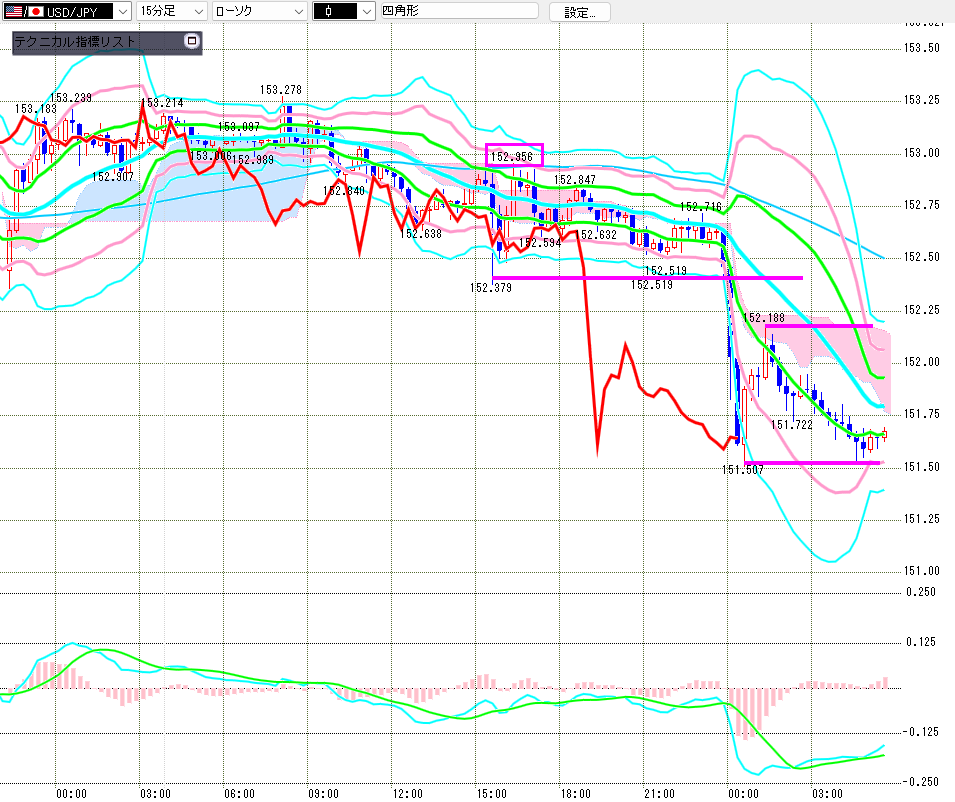This screenshot has height=802, width=955.
Task: Click the Japan flag icon
Action: [36, 11]
